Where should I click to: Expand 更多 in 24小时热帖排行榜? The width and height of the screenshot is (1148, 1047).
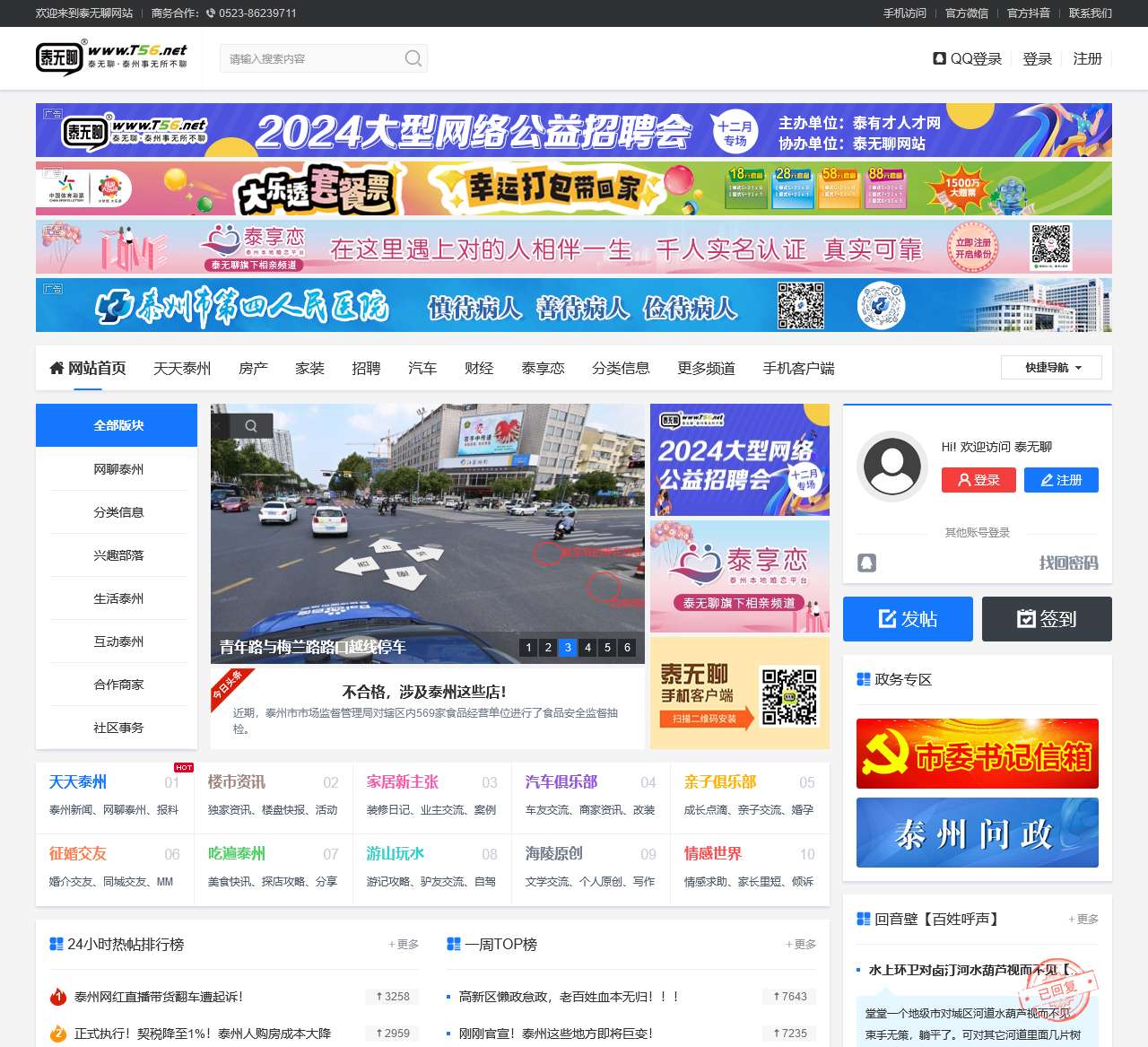pos(404,944)
